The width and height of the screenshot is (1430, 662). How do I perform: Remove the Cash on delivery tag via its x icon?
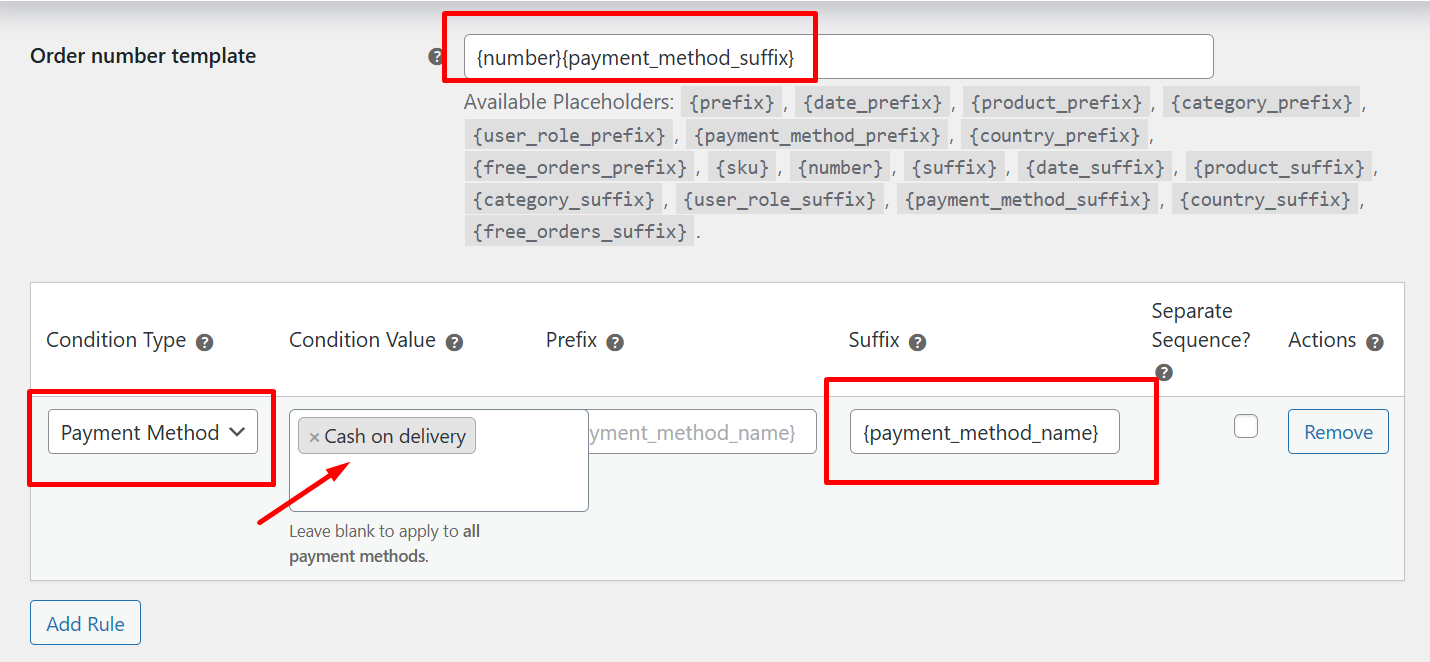click(x=315, y=435)
